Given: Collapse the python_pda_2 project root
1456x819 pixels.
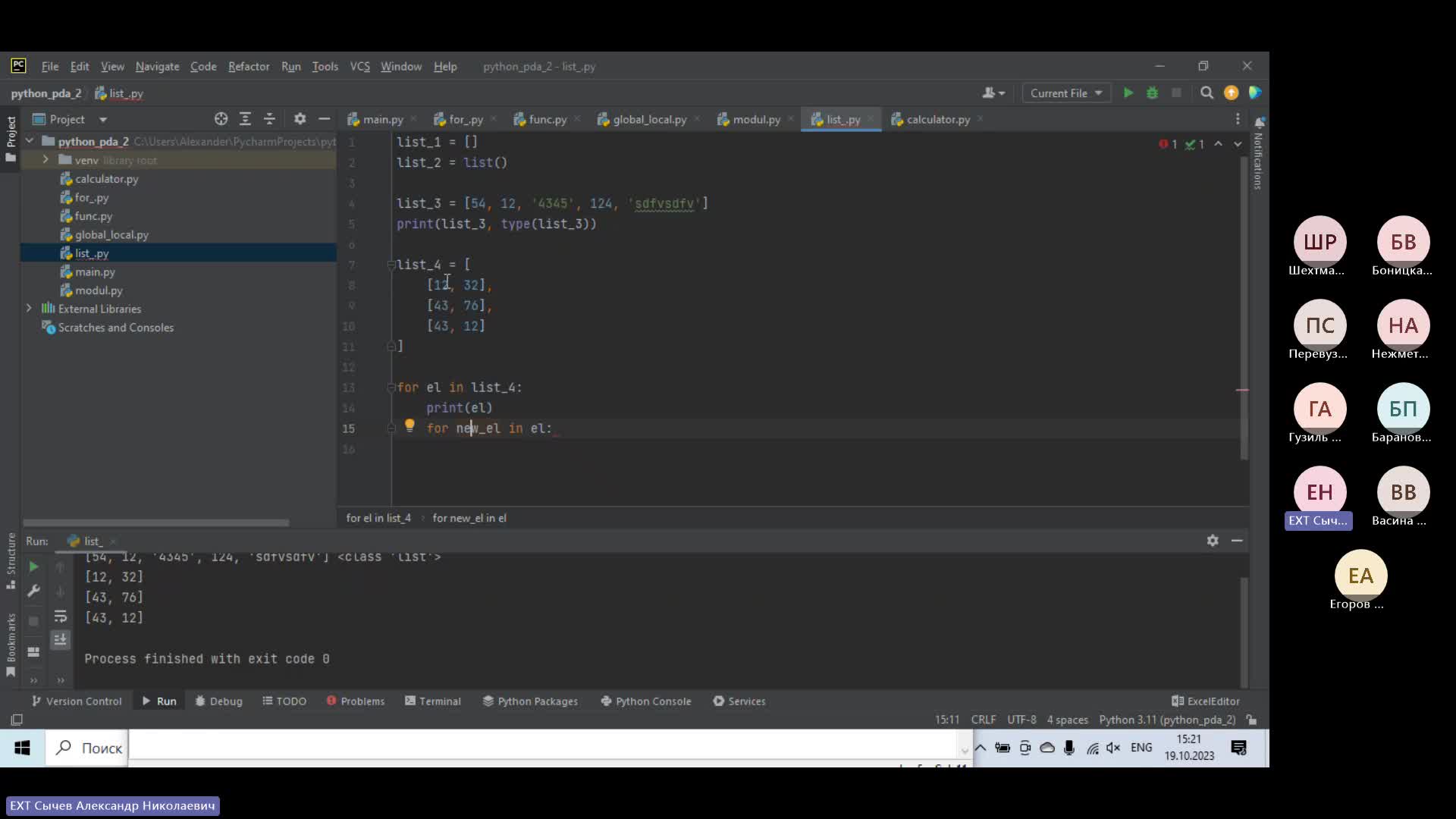Looking at the screenshot, I should [x=30, y=141].
